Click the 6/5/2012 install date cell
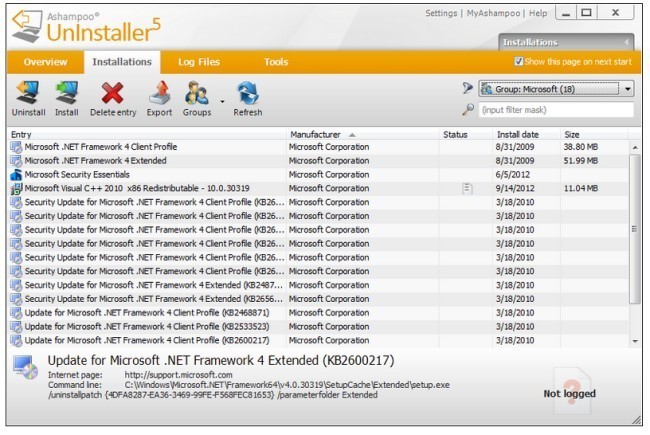Viewport: 650px width, 435px height. coord(513,175)
